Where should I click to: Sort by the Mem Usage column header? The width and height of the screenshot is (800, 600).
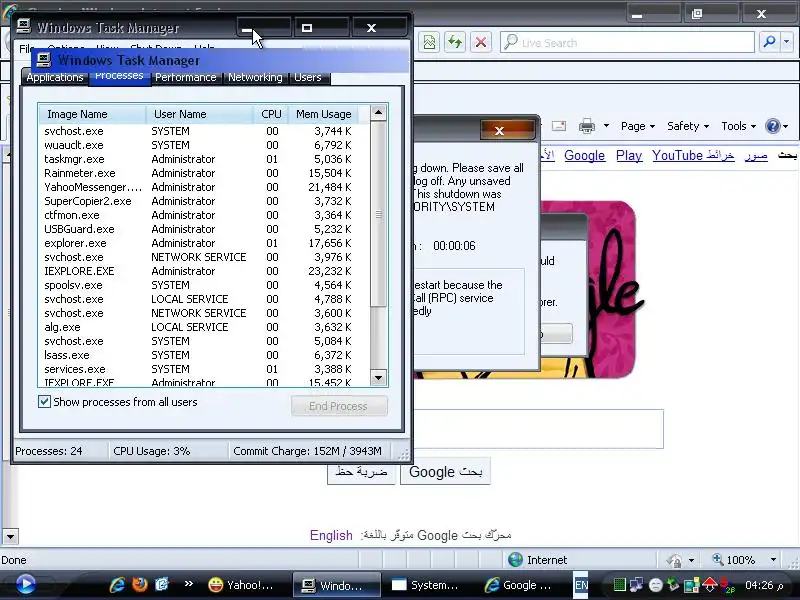point(323,114)
